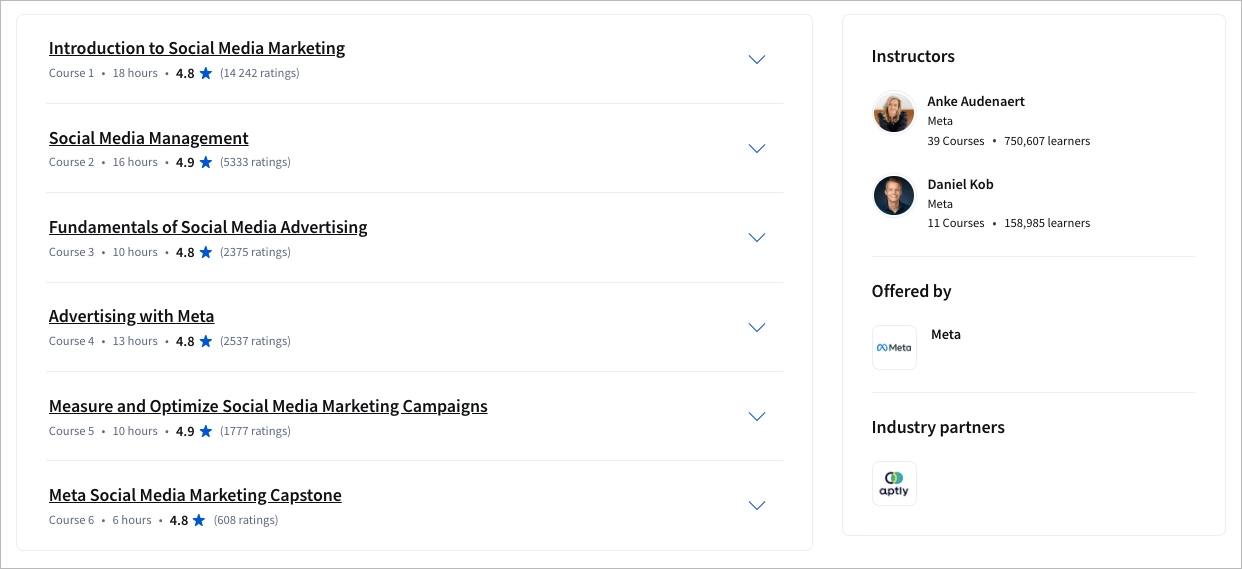Expand the Social Media Management course chevron

tap(757, 148)
